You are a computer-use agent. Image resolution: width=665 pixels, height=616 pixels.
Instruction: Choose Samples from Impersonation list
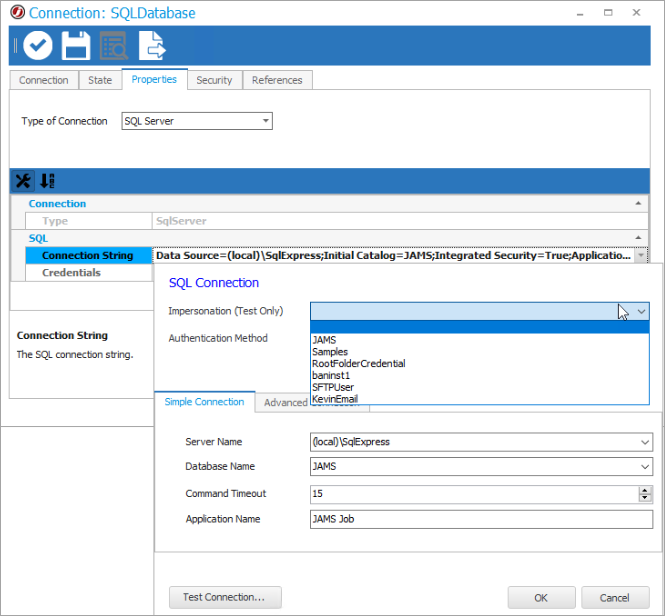pos(480,352)
